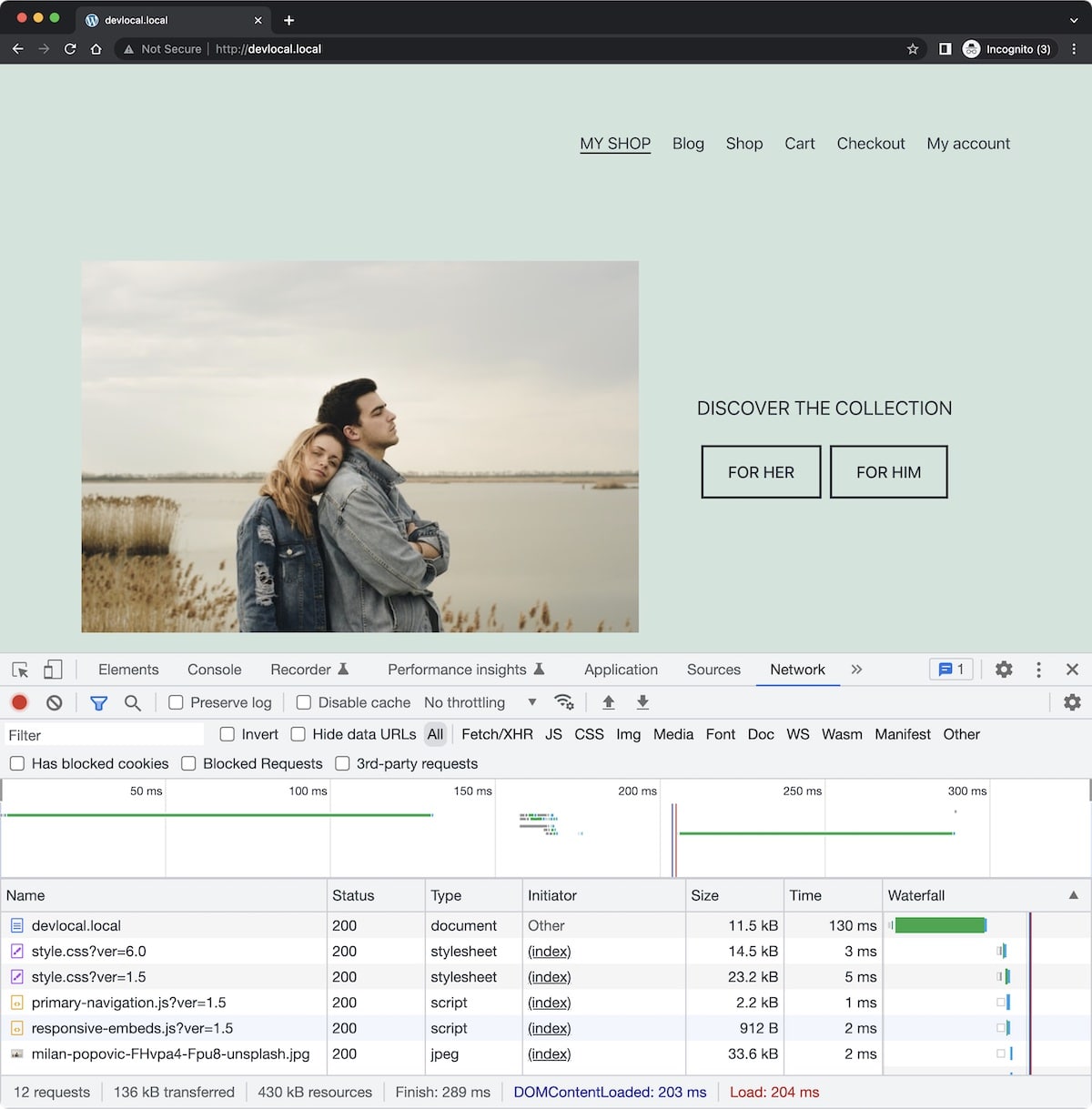Screen dimensions: 1092x1109
Task: Select the style.css?ver=6.0 request
Action: pos(546,952)
